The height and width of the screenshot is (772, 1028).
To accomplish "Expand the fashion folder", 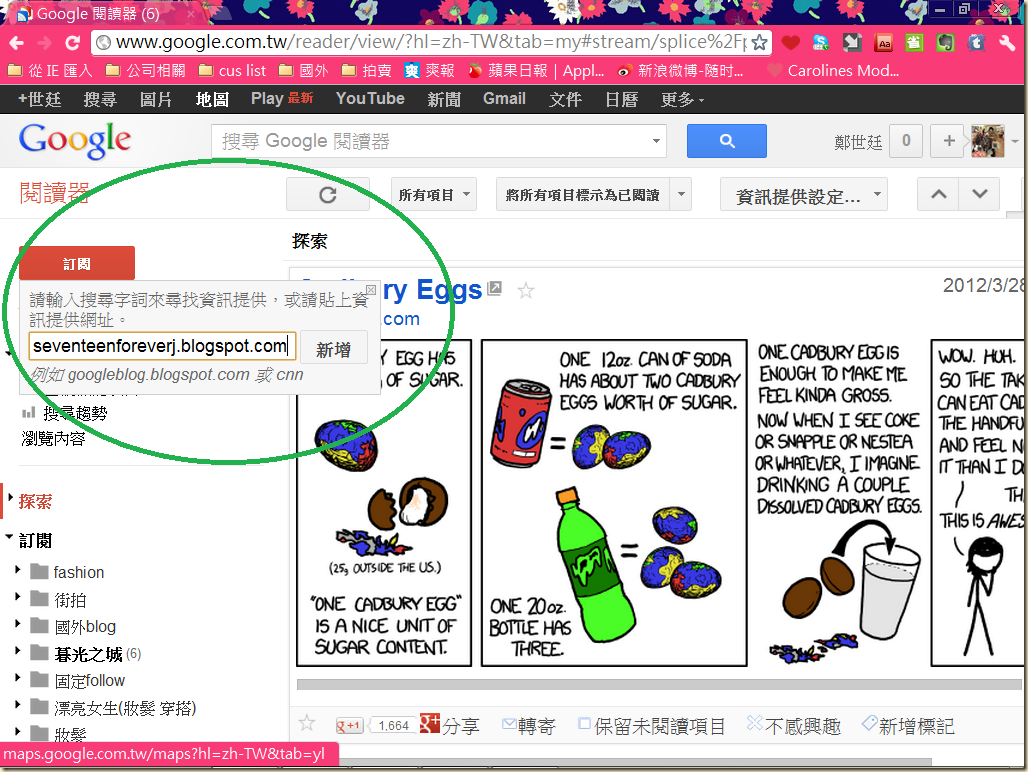I will click(18, 570).
